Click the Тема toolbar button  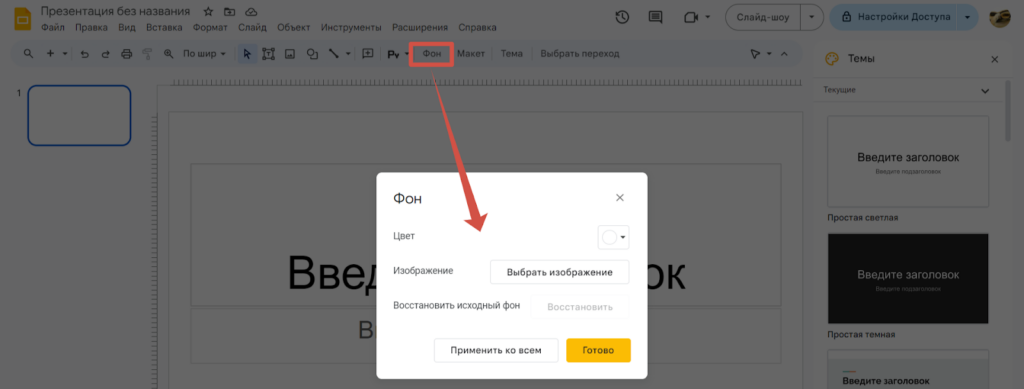511,54
